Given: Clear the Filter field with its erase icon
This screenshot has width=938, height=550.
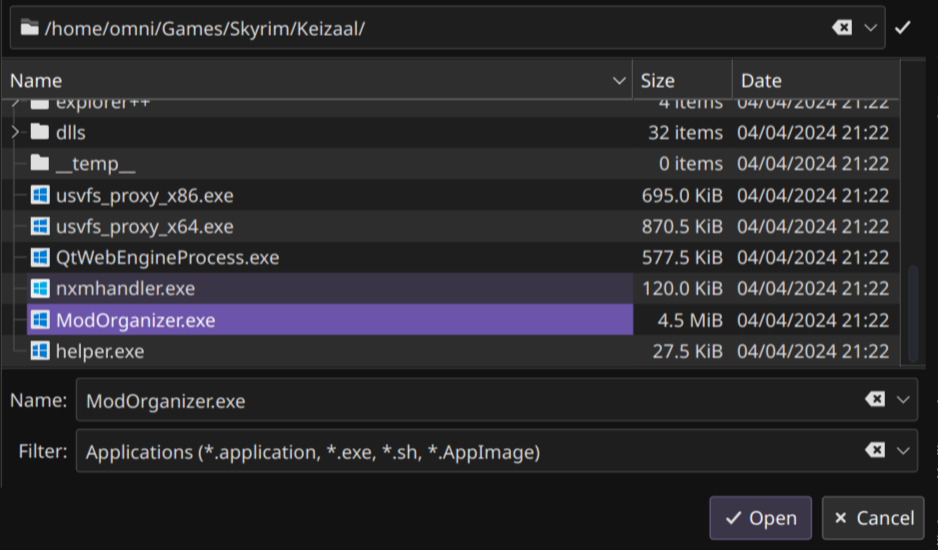Looking at the screenshot, I should coord(875,450).
